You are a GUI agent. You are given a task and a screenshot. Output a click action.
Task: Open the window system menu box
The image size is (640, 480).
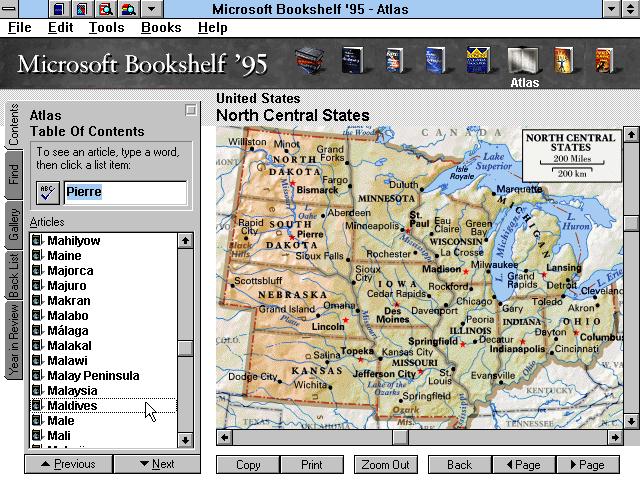click(x=8, y=9)
